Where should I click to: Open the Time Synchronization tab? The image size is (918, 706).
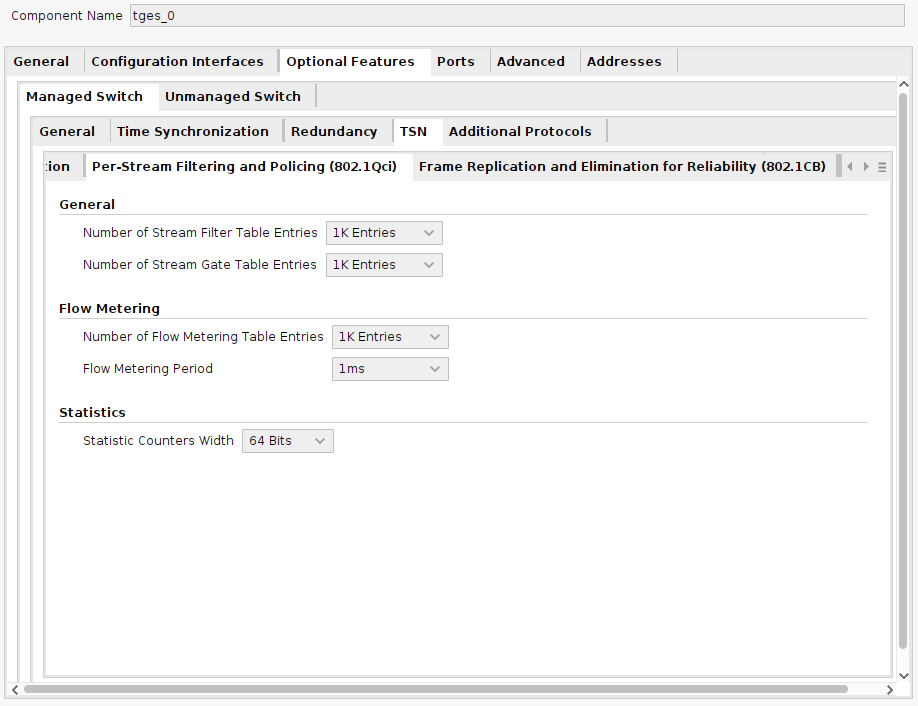click(193, 132)
